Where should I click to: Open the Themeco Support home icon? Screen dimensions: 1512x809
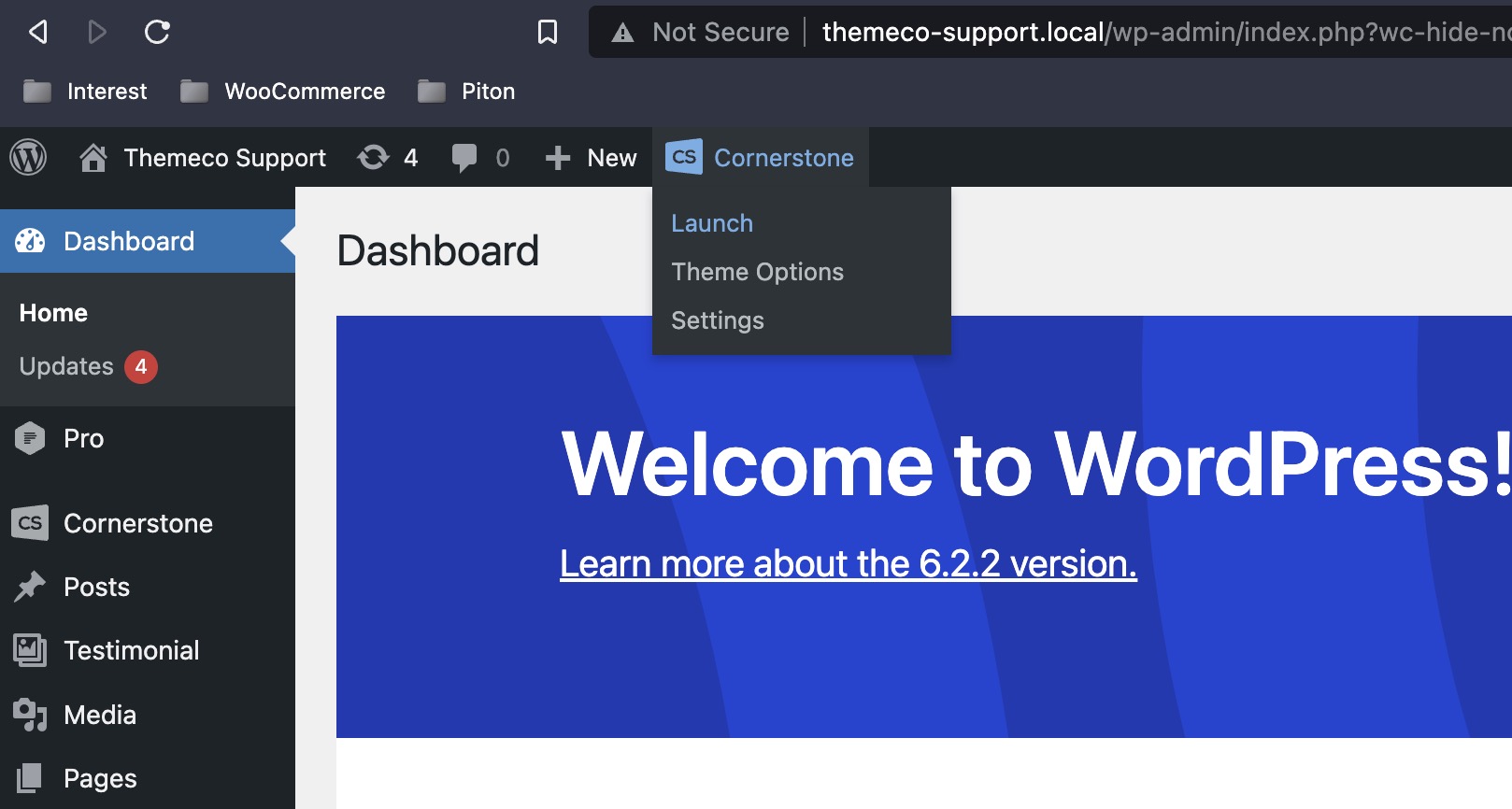(x=93, y=158)
